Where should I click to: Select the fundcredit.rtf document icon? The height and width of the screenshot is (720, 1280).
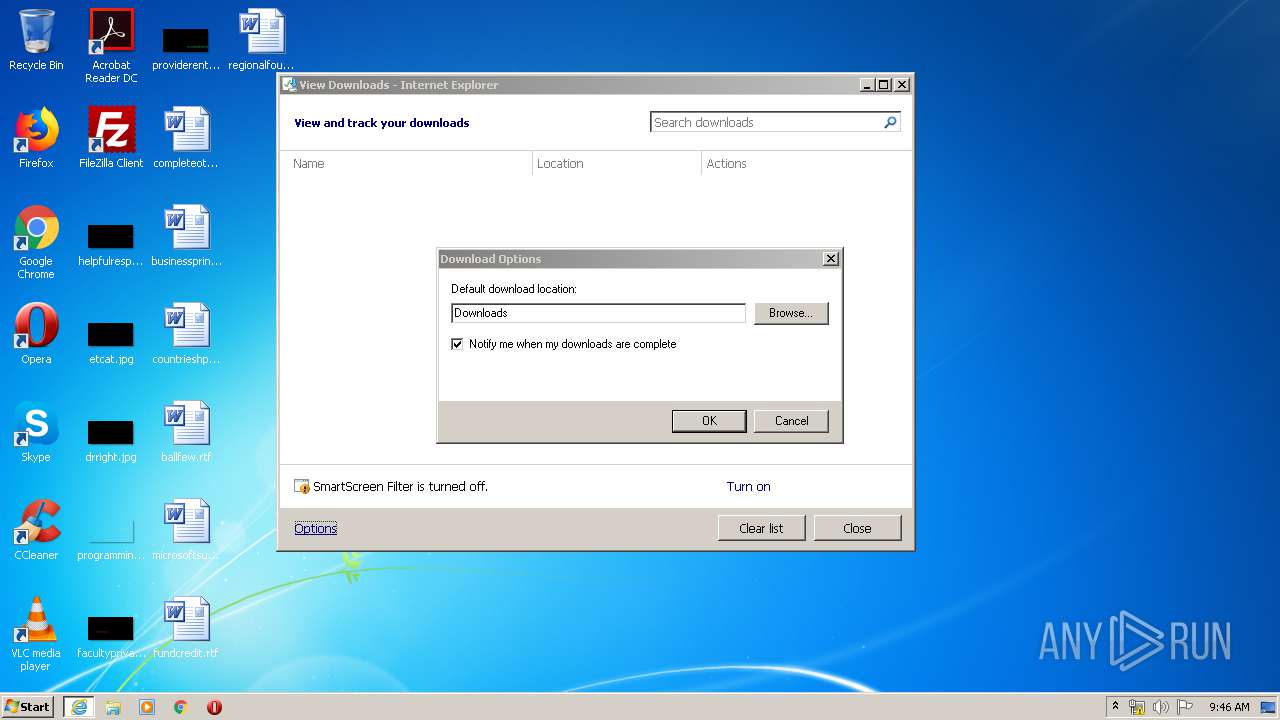click(x=186, y=628)
